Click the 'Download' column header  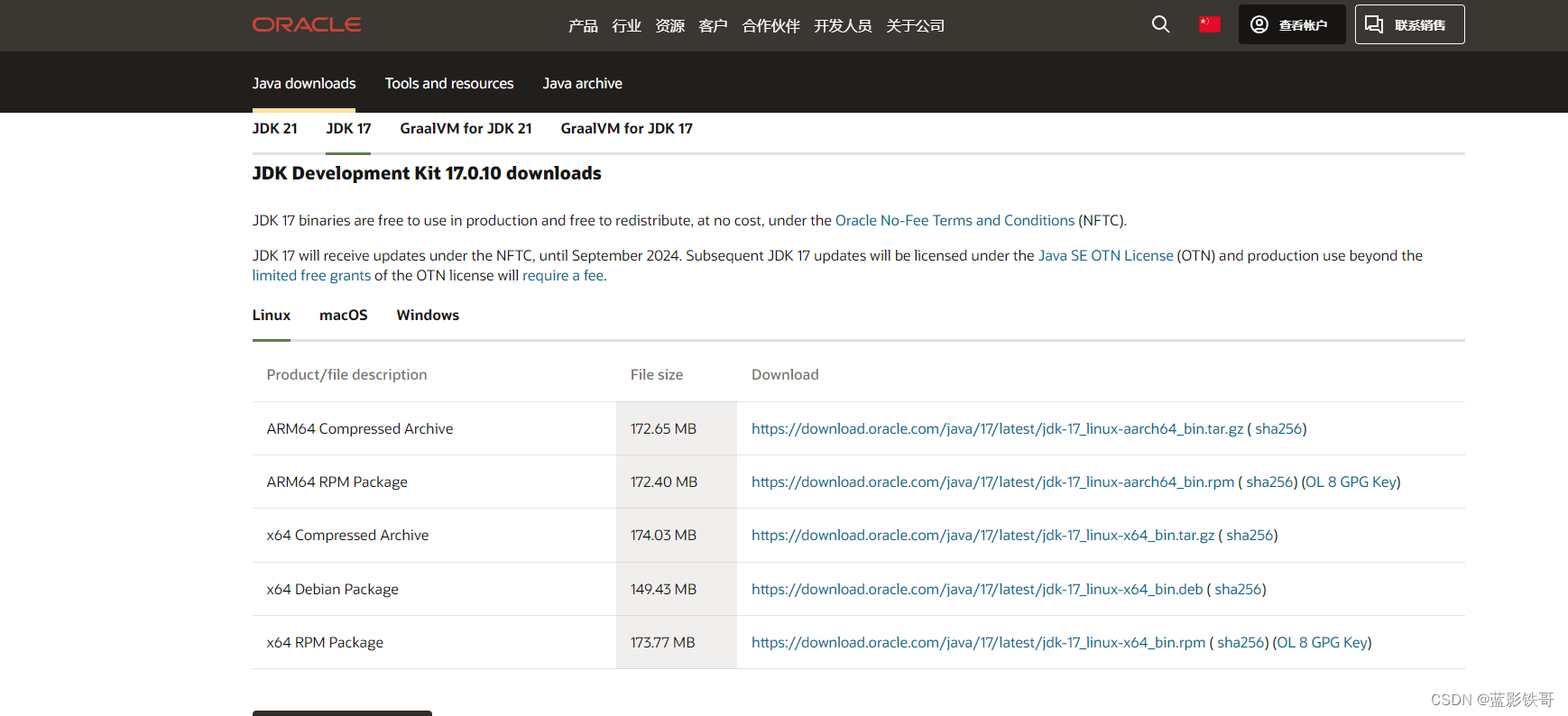(785, 374)
